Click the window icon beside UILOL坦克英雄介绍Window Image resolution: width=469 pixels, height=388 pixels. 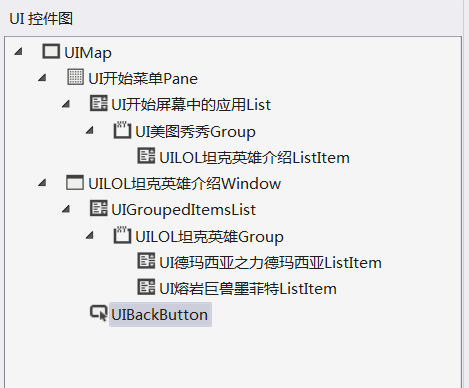[75, 182]
